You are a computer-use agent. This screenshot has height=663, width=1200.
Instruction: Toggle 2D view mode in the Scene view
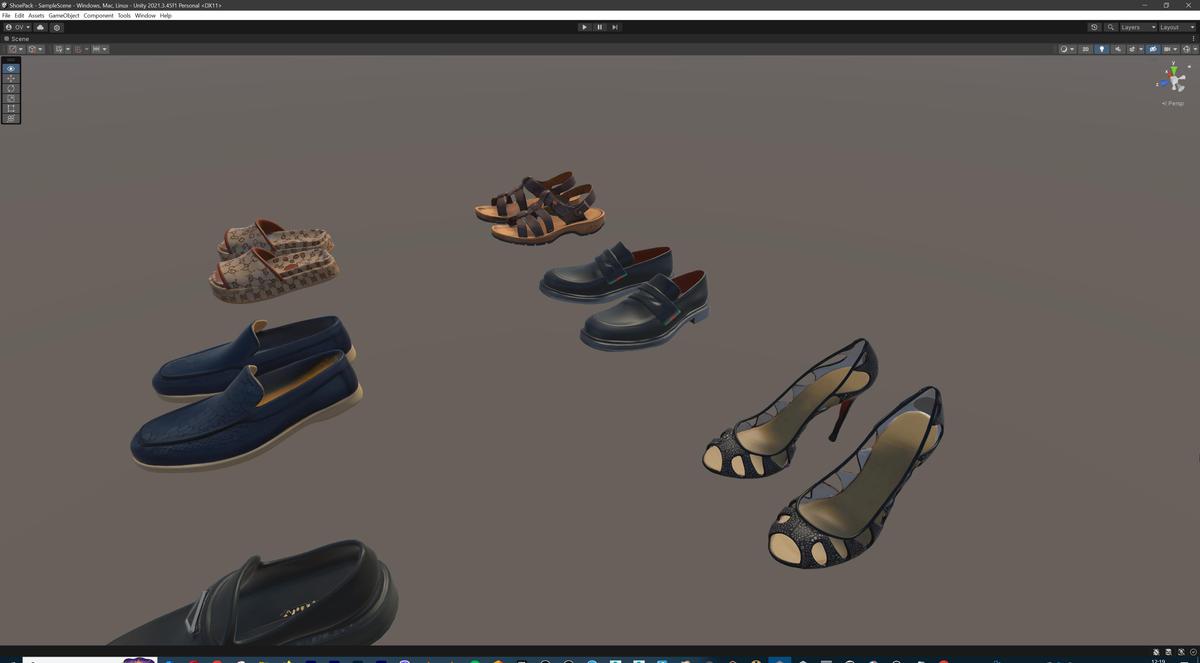click(1084, 48)
